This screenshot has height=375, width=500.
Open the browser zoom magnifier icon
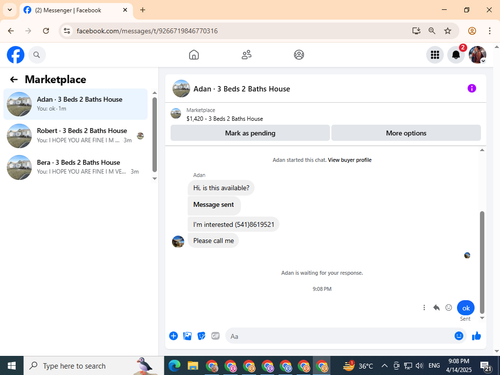tap(432, 31)
